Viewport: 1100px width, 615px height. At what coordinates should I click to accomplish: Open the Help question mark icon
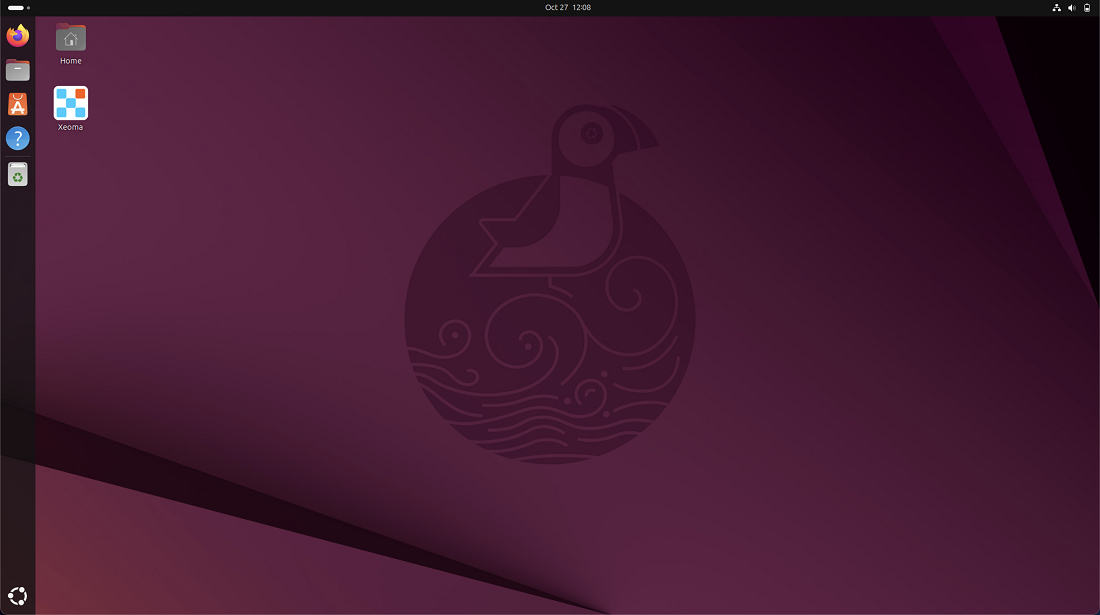coord(17,138)
